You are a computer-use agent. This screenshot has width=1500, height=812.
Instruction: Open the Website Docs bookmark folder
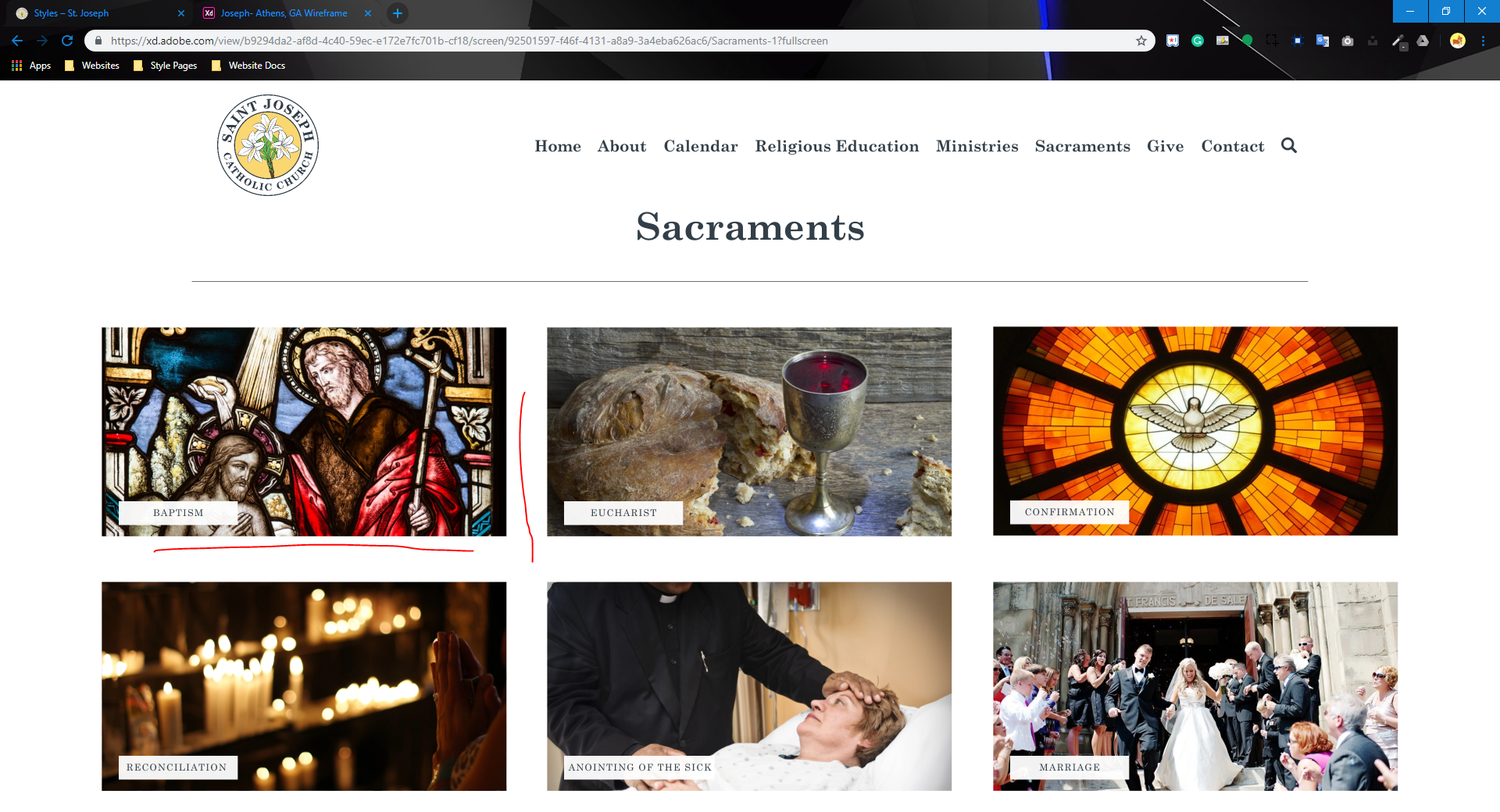248,66
